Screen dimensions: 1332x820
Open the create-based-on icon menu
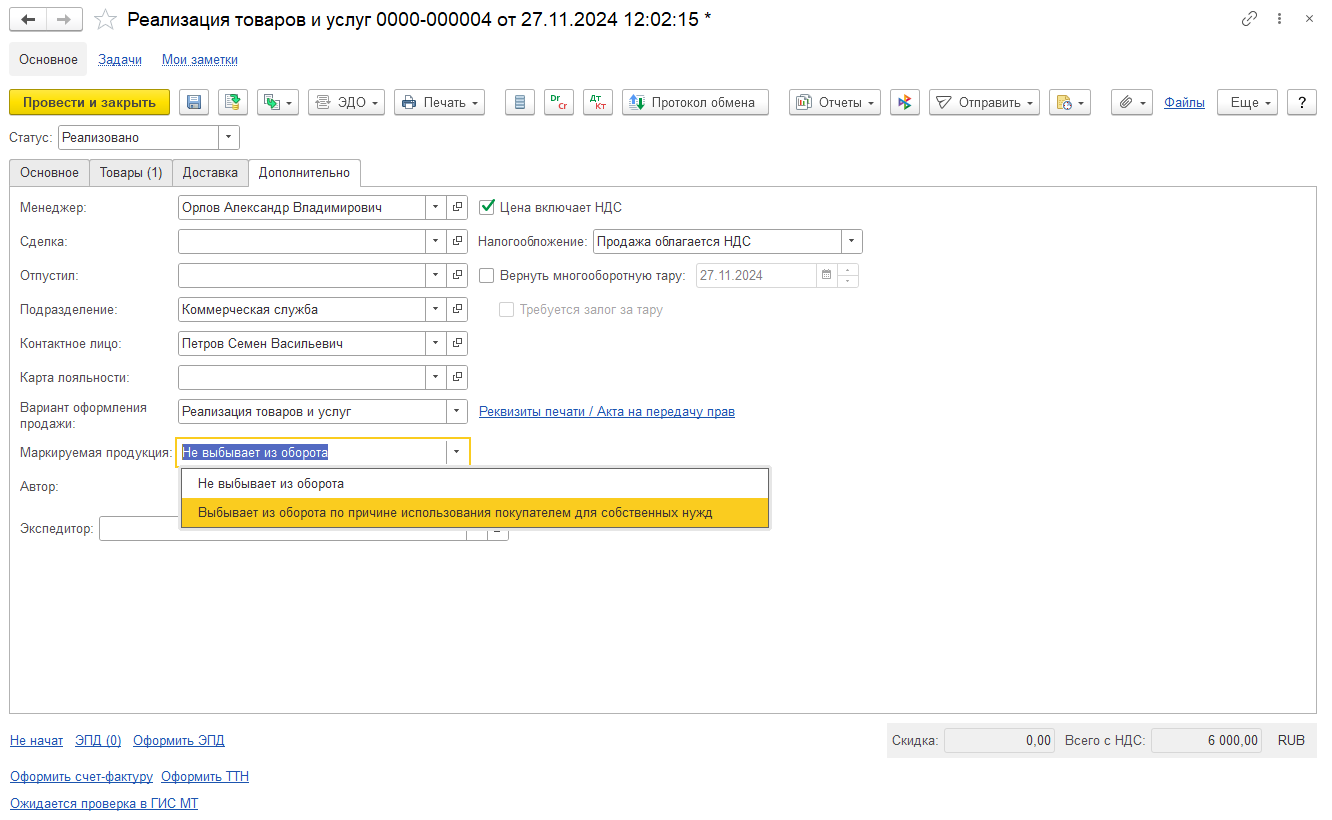(278, 102)
